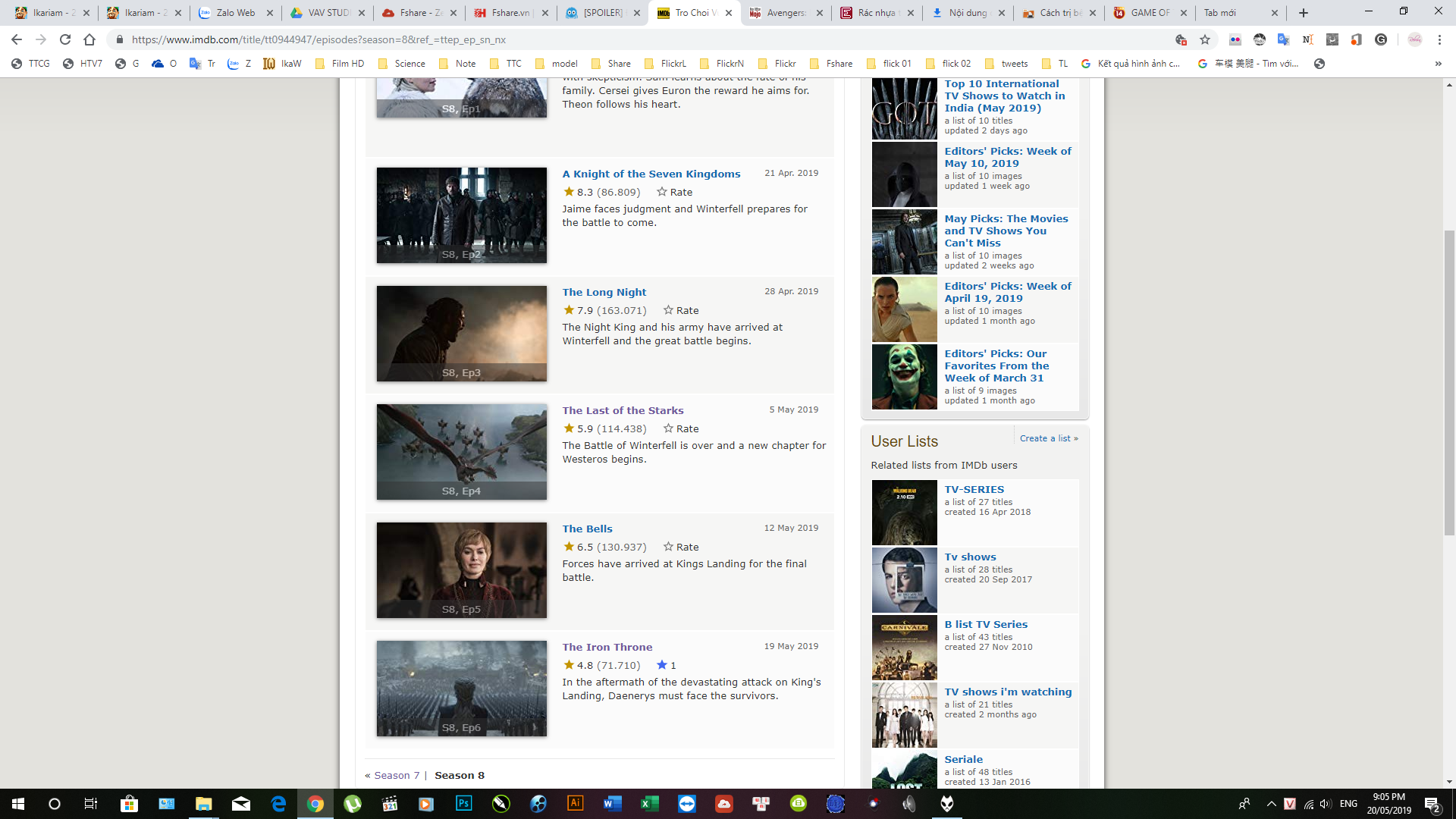
Task: Open the Note bookmark folder
Action: (x=457, y=64)
